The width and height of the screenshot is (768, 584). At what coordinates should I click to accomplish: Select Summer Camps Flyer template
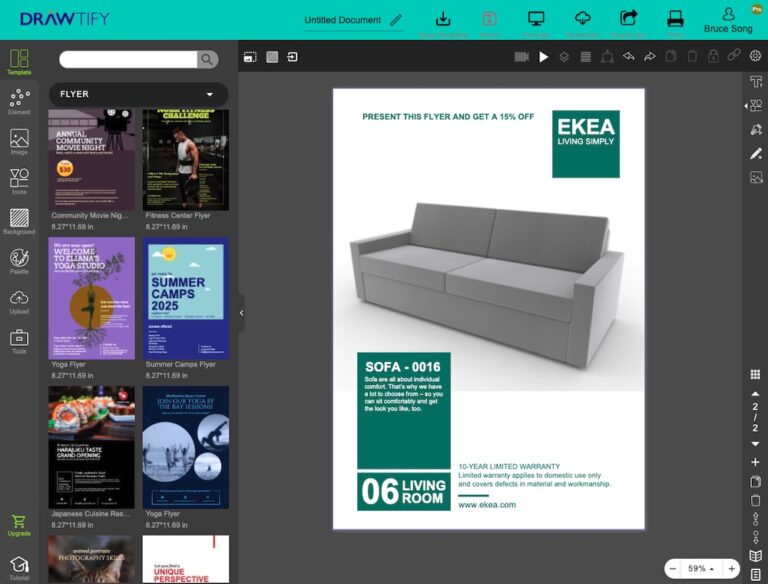click(186, 298)
